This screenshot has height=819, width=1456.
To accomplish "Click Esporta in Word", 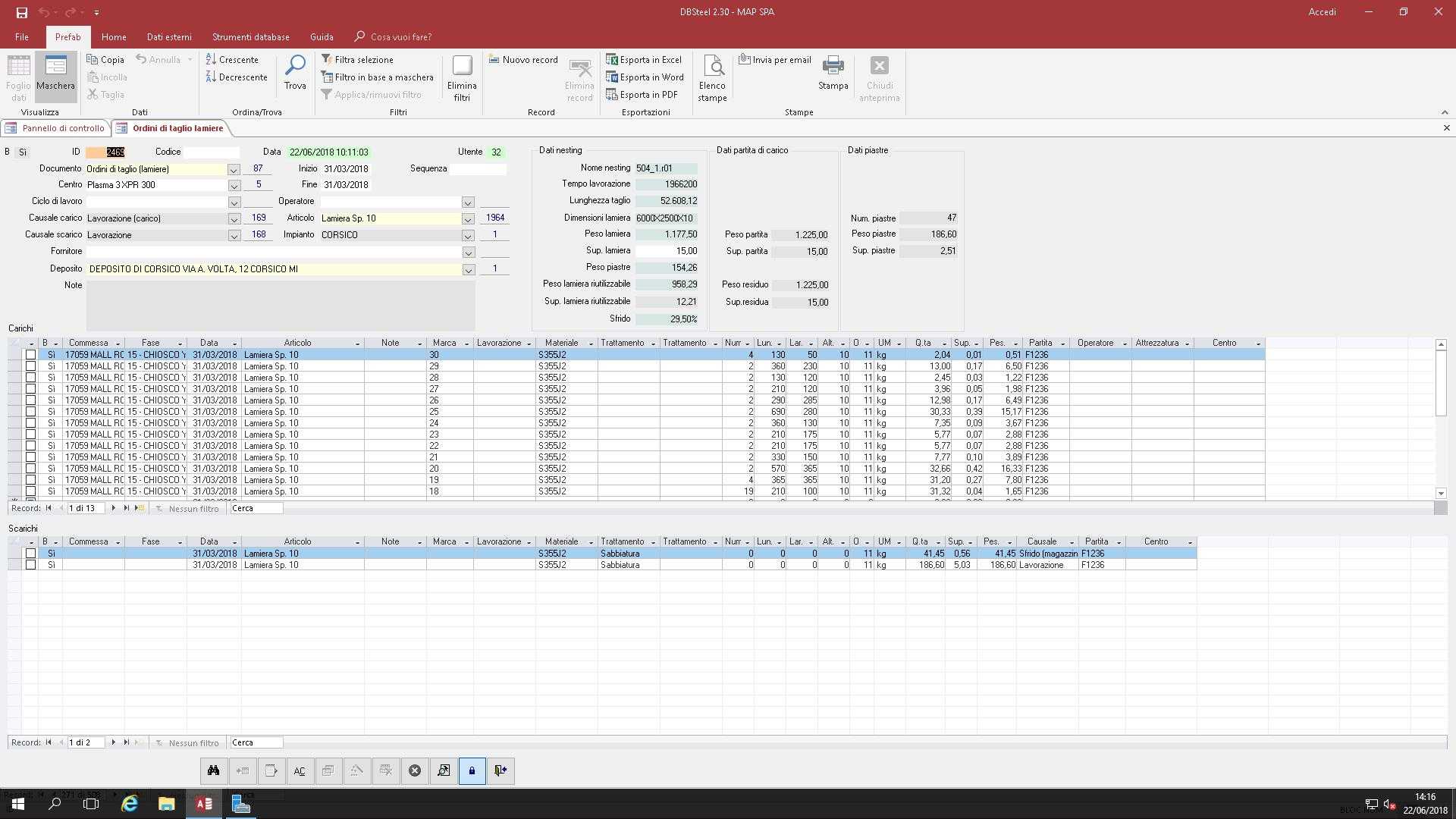I will coord(645,77).
